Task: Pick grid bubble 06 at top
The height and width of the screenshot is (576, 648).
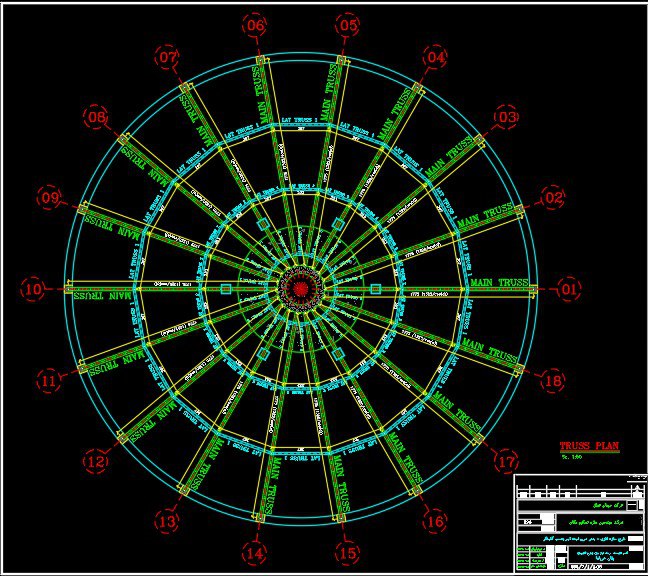Action: [255, 25]
